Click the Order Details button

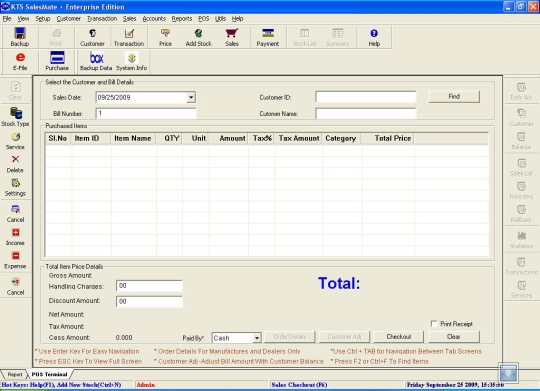tap(290, 337)
